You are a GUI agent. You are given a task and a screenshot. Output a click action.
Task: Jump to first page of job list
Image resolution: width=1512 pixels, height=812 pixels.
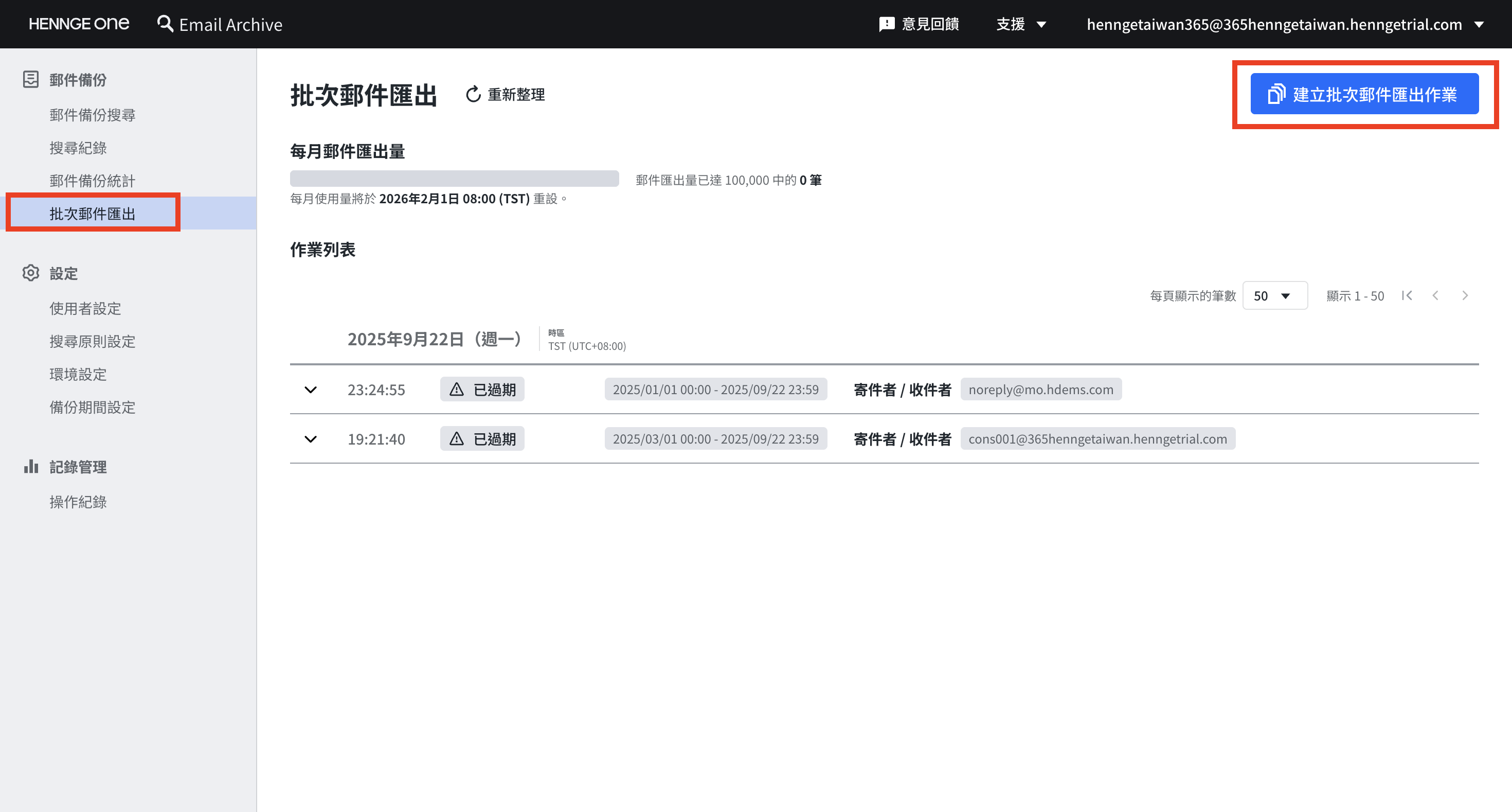pos(1407,295)
